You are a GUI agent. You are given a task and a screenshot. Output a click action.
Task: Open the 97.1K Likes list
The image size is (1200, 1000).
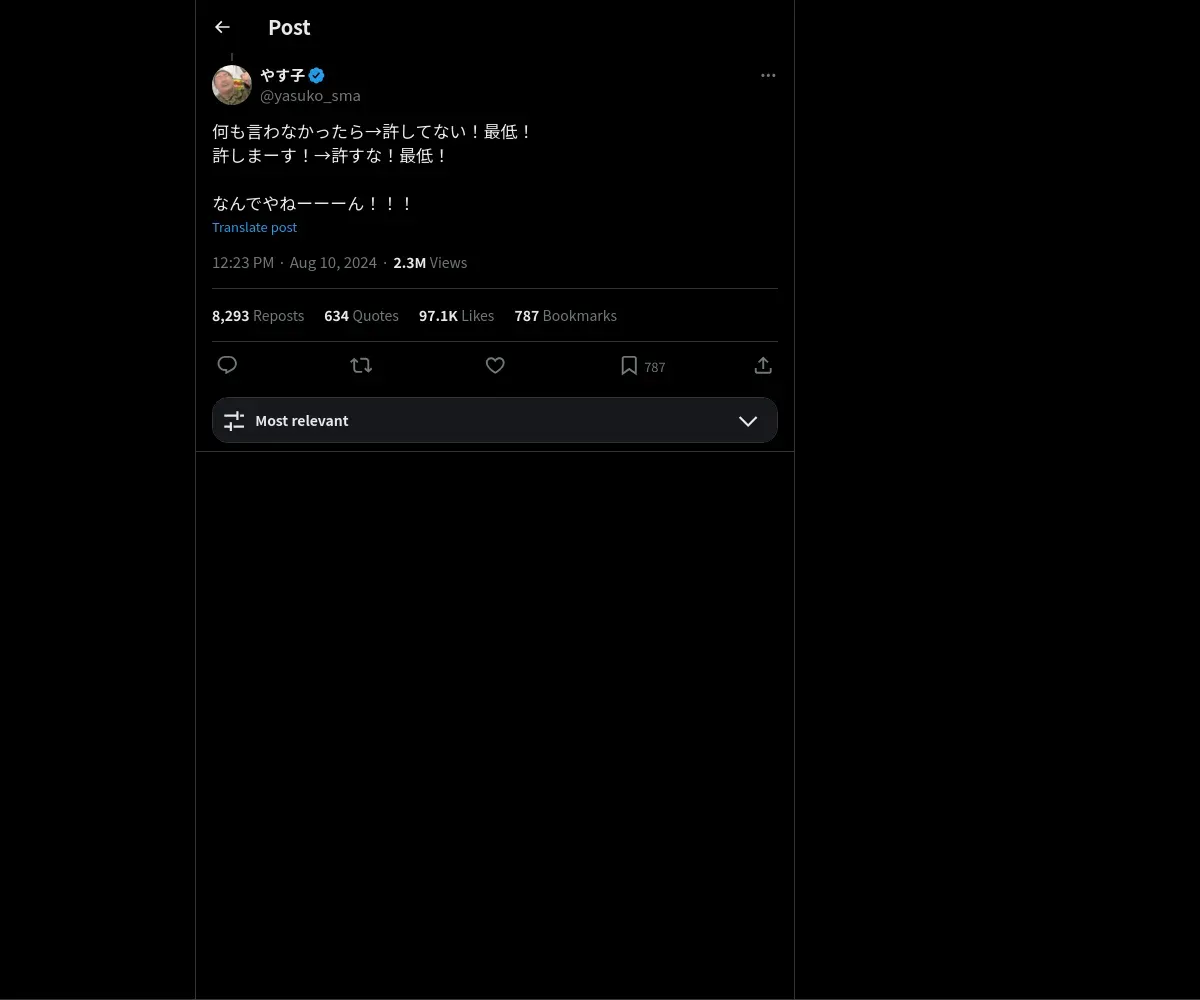(x=456, y=316)
